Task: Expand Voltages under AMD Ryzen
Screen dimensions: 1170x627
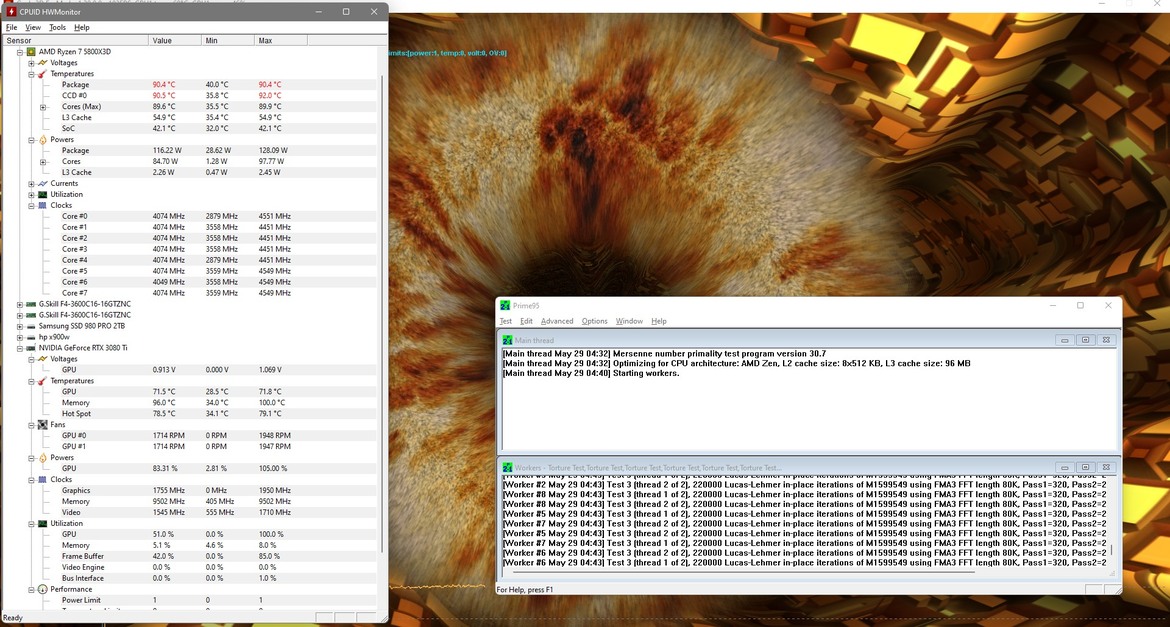Action: (x=31, y=63)
